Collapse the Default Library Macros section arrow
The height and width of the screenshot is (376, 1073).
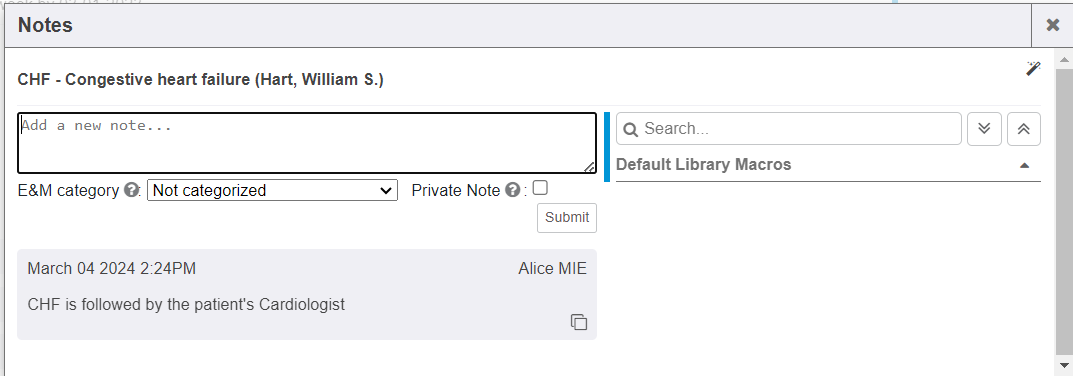1024,165
